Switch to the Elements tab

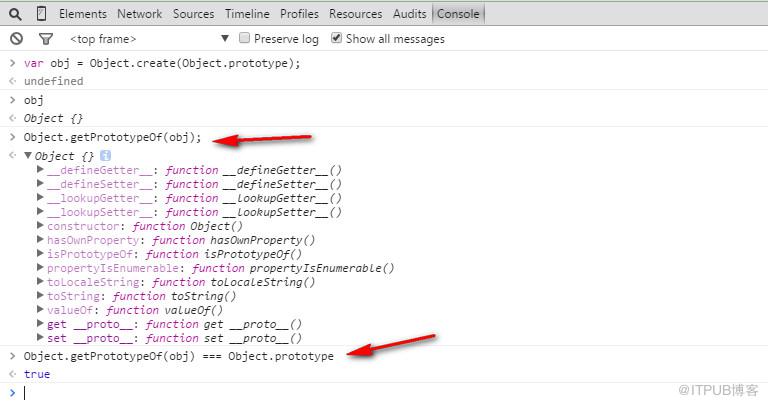point(83,14)
